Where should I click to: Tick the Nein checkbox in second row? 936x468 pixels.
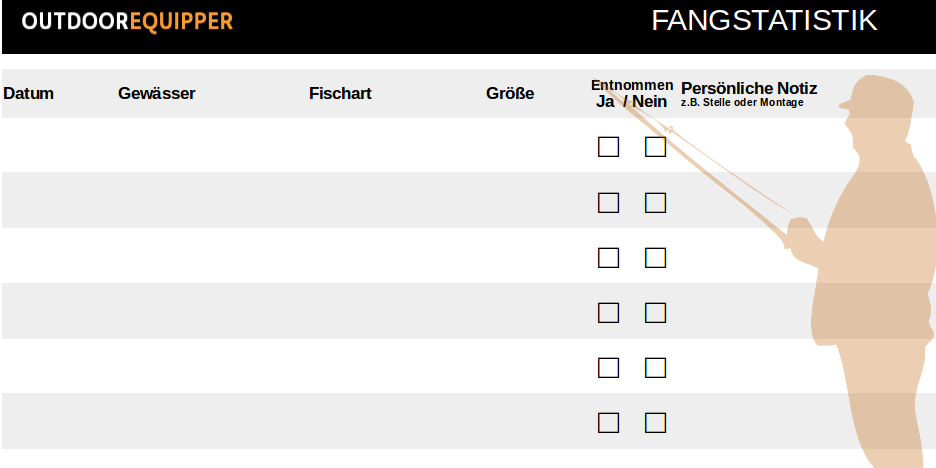655,203
